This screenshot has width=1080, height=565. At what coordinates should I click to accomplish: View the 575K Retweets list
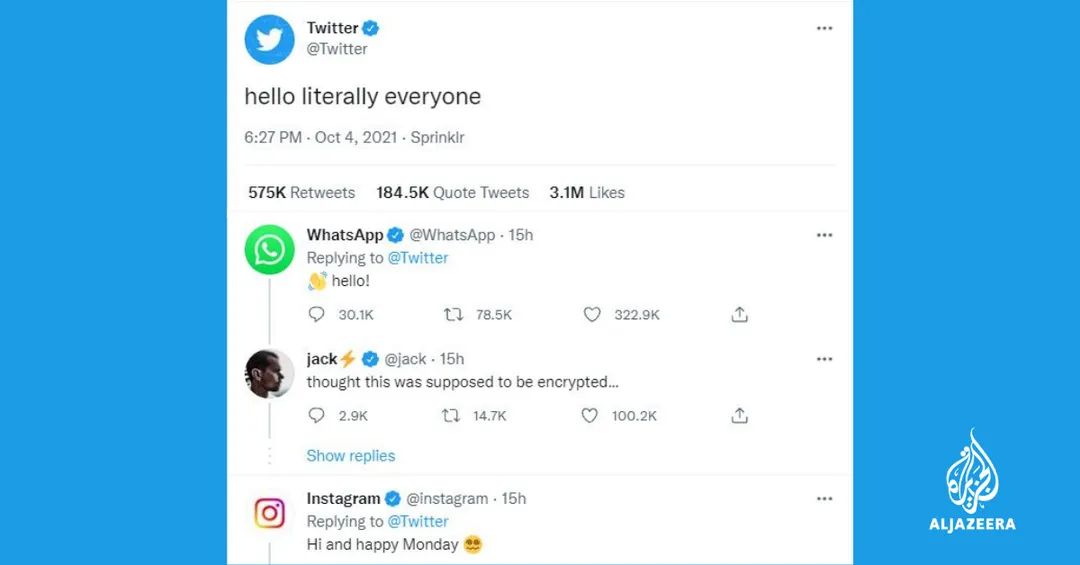point(302,192)
